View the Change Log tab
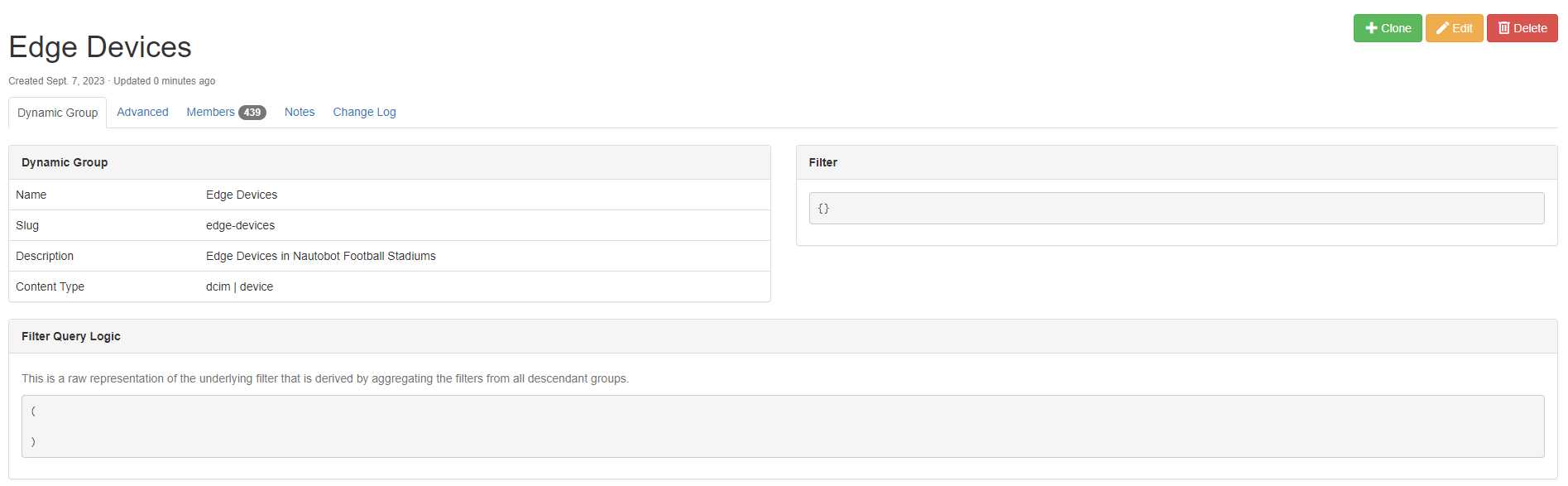The image size is (1568, 486). coord(364,112)
